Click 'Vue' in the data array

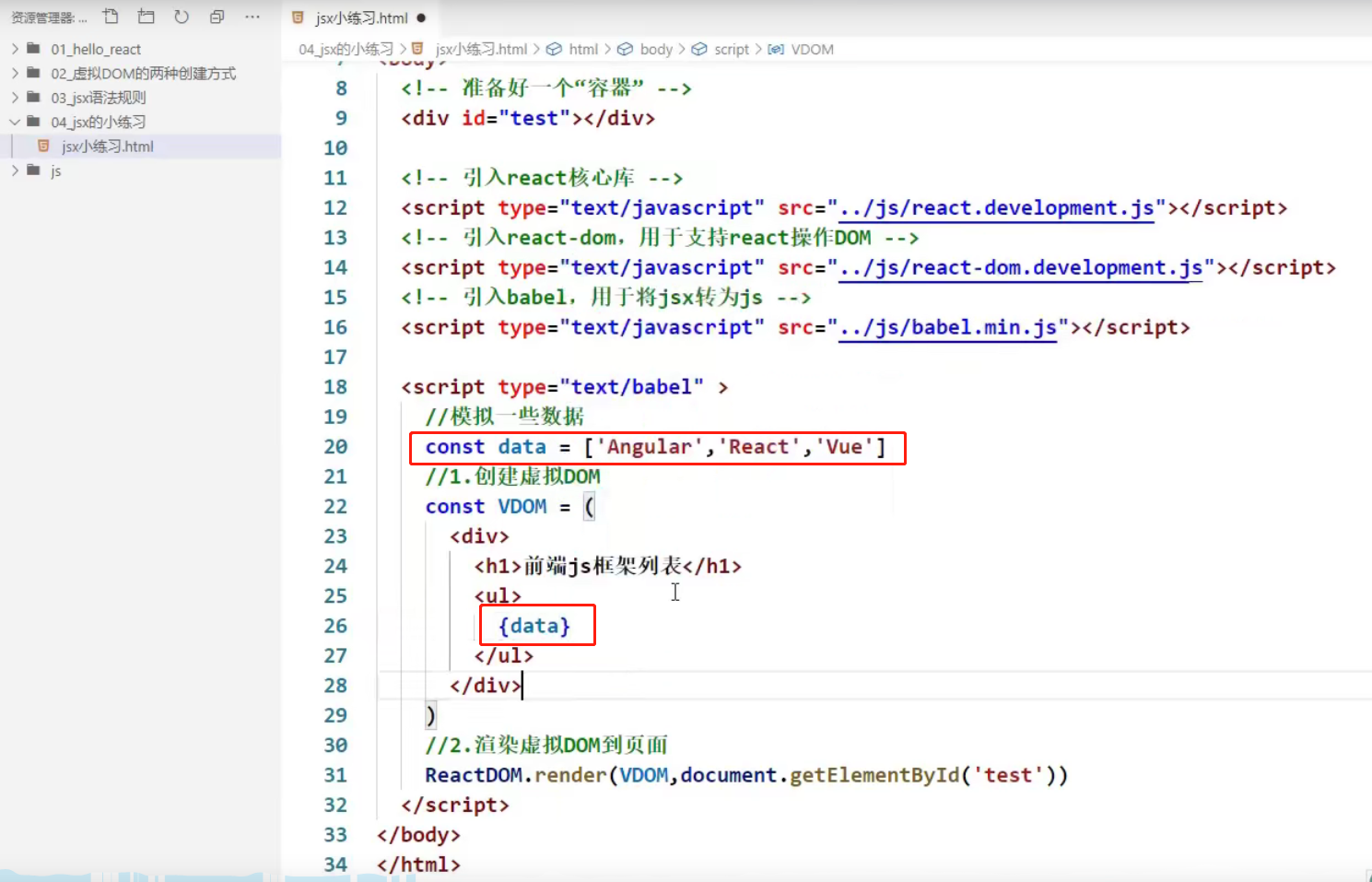[844, 447]
